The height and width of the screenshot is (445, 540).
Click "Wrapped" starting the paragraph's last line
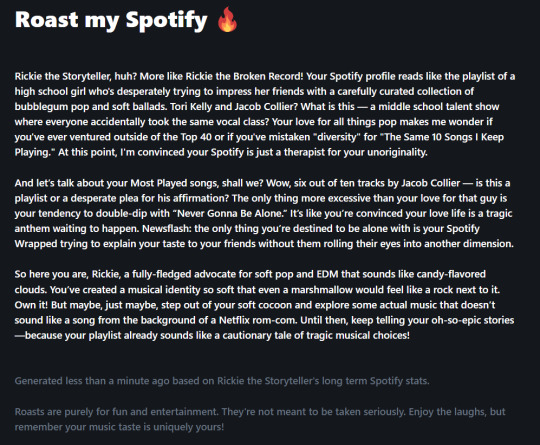36,244
